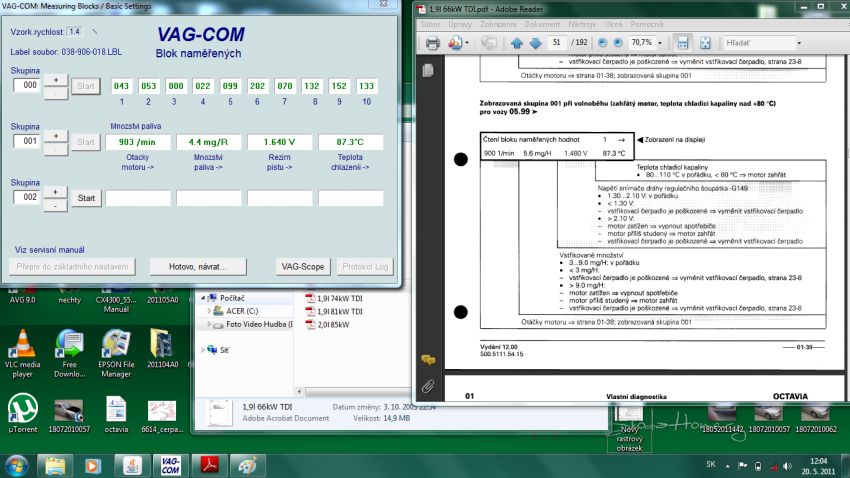The width and height of the screenshot is (850, 478).
Task: Open the Hľadať search options dropdown
Action: click(x=797, y=43)
